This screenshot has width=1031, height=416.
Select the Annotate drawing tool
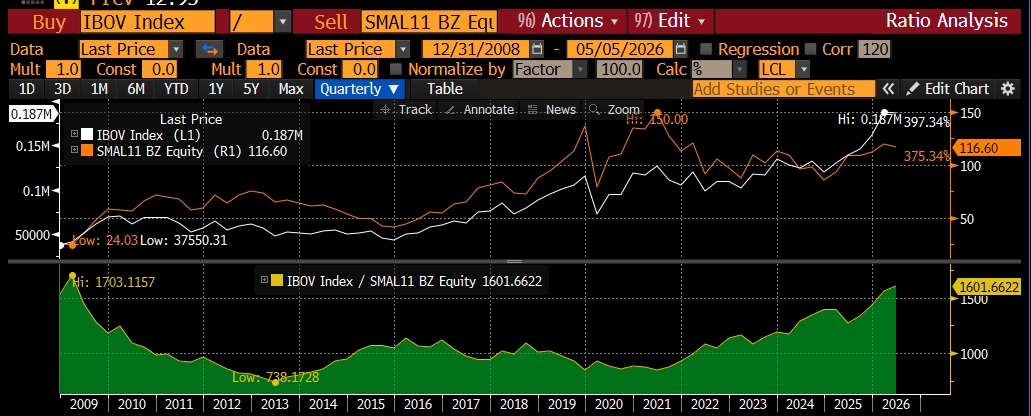click(480, 110)
